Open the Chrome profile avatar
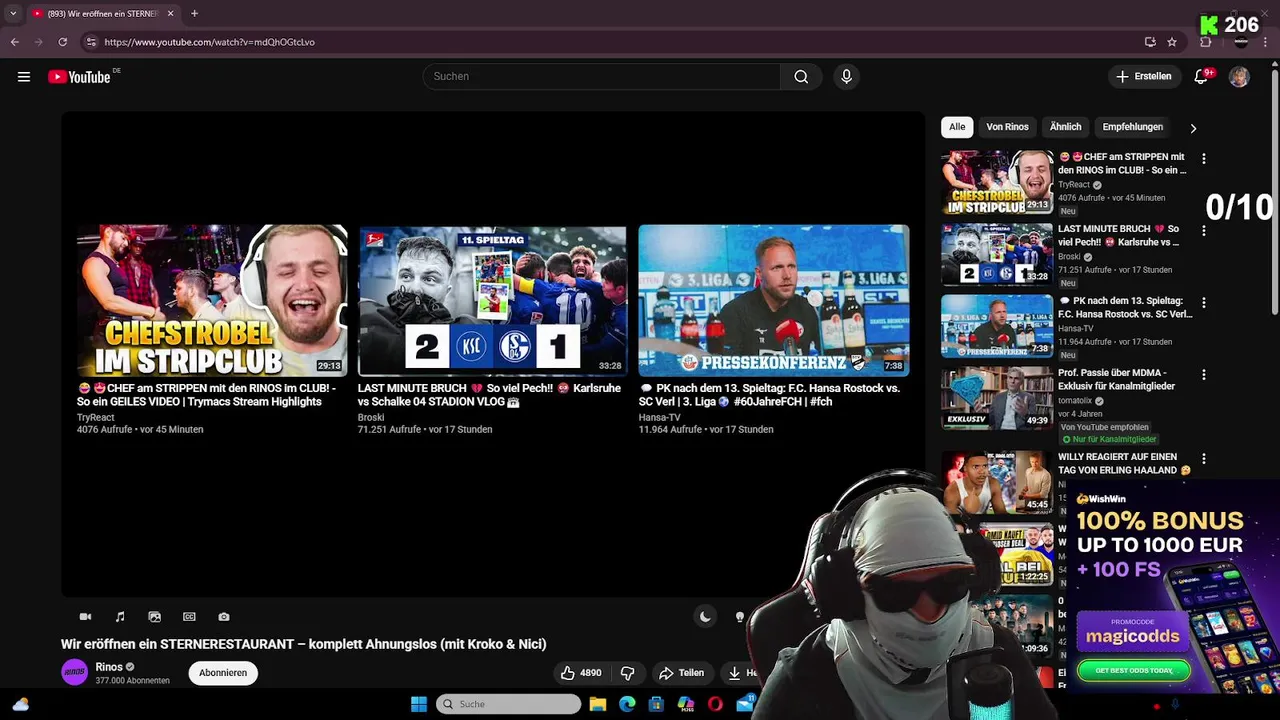 (x=1241, y=42)
